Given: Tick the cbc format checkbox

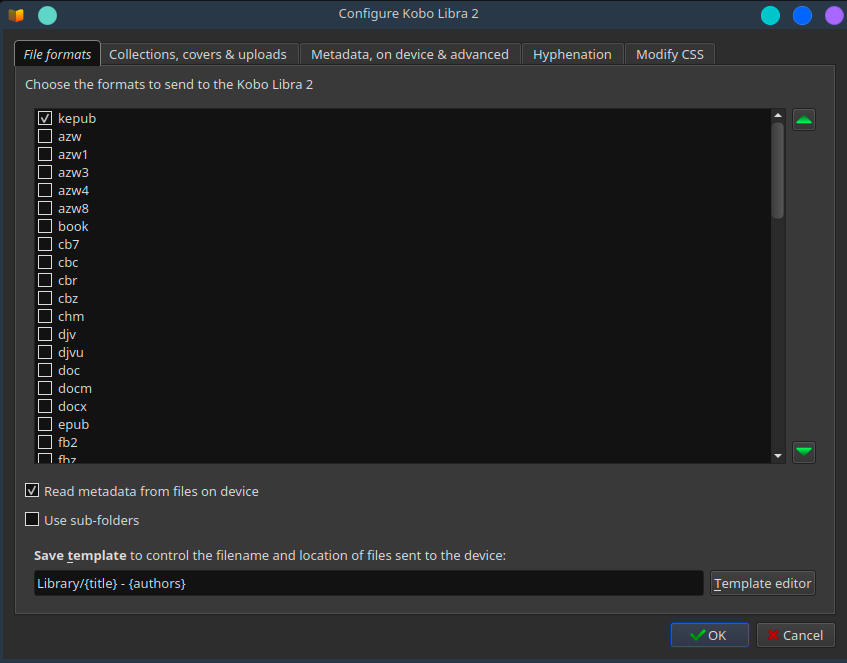Looking at the screenshot, I should pos(45,262).
